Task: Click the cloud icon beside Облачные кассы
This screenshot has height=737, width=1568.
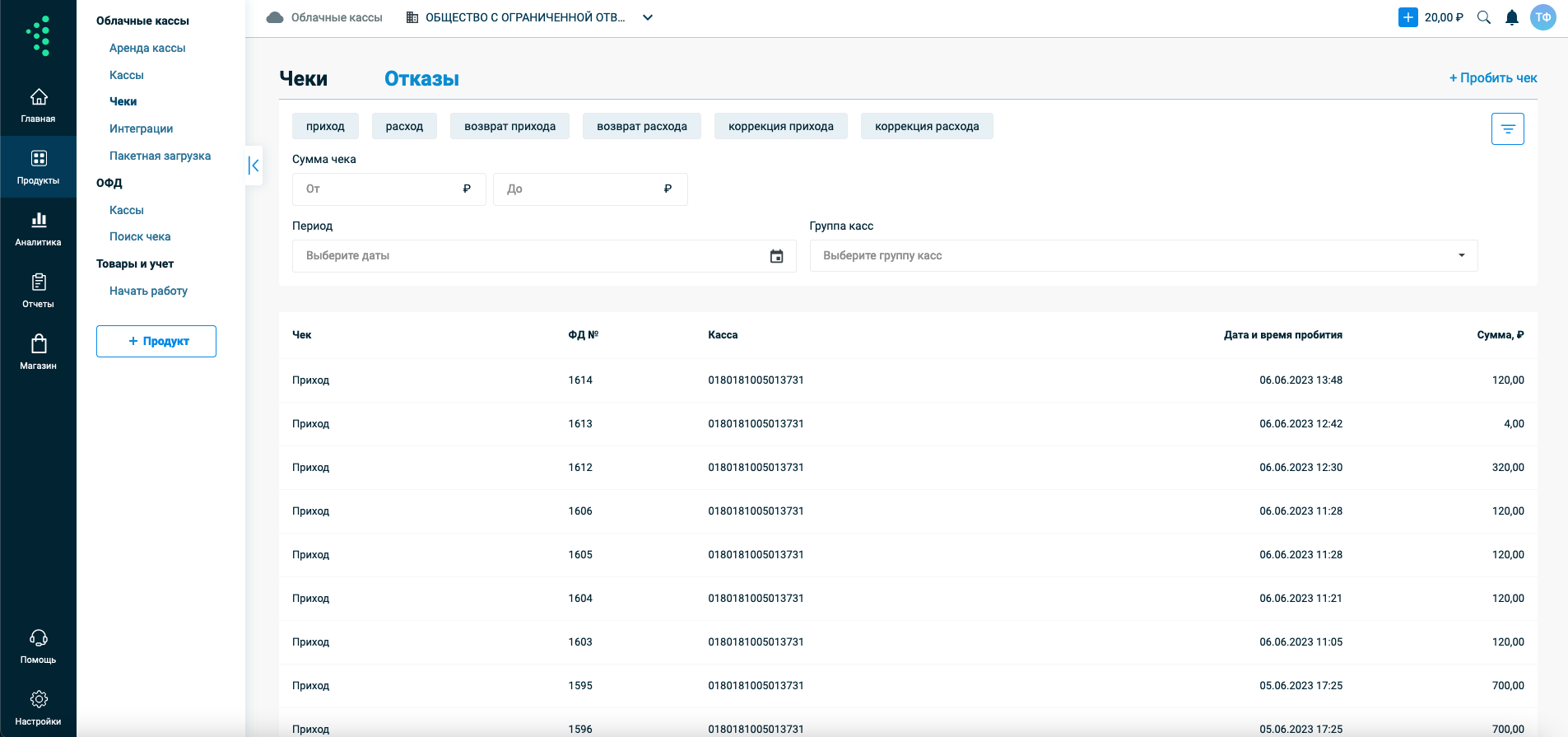Action: click(275, 17)
